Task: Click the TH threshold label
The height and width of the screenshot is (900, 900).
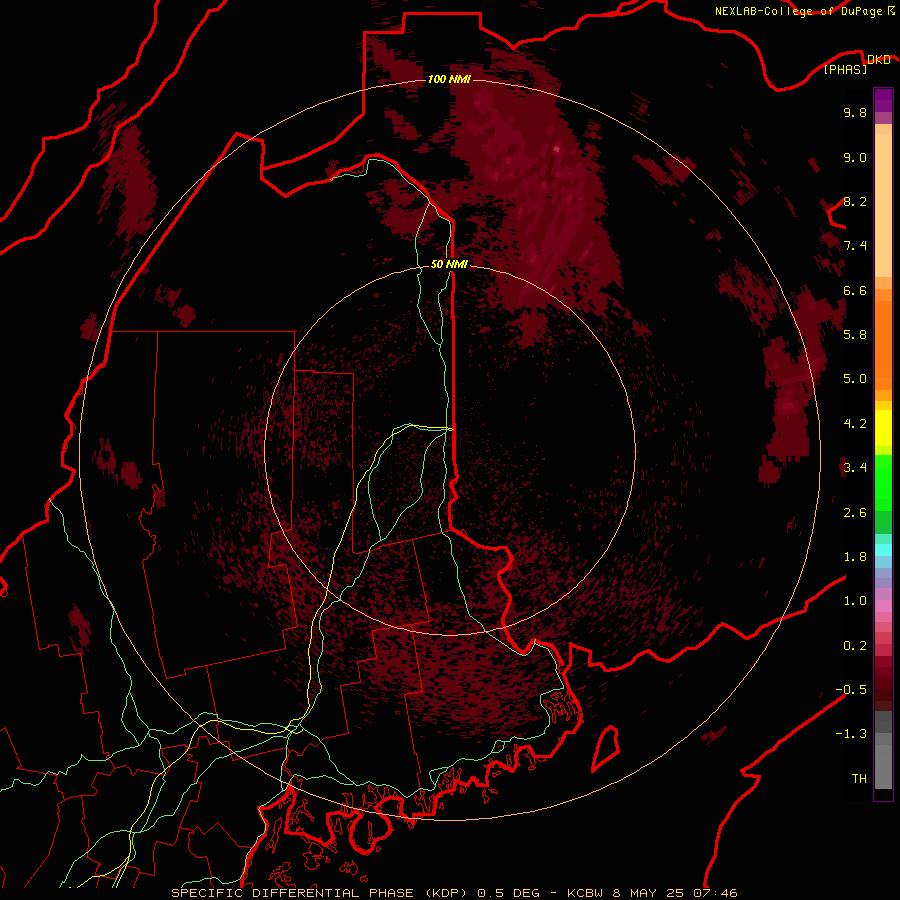Action: [859, 779]
